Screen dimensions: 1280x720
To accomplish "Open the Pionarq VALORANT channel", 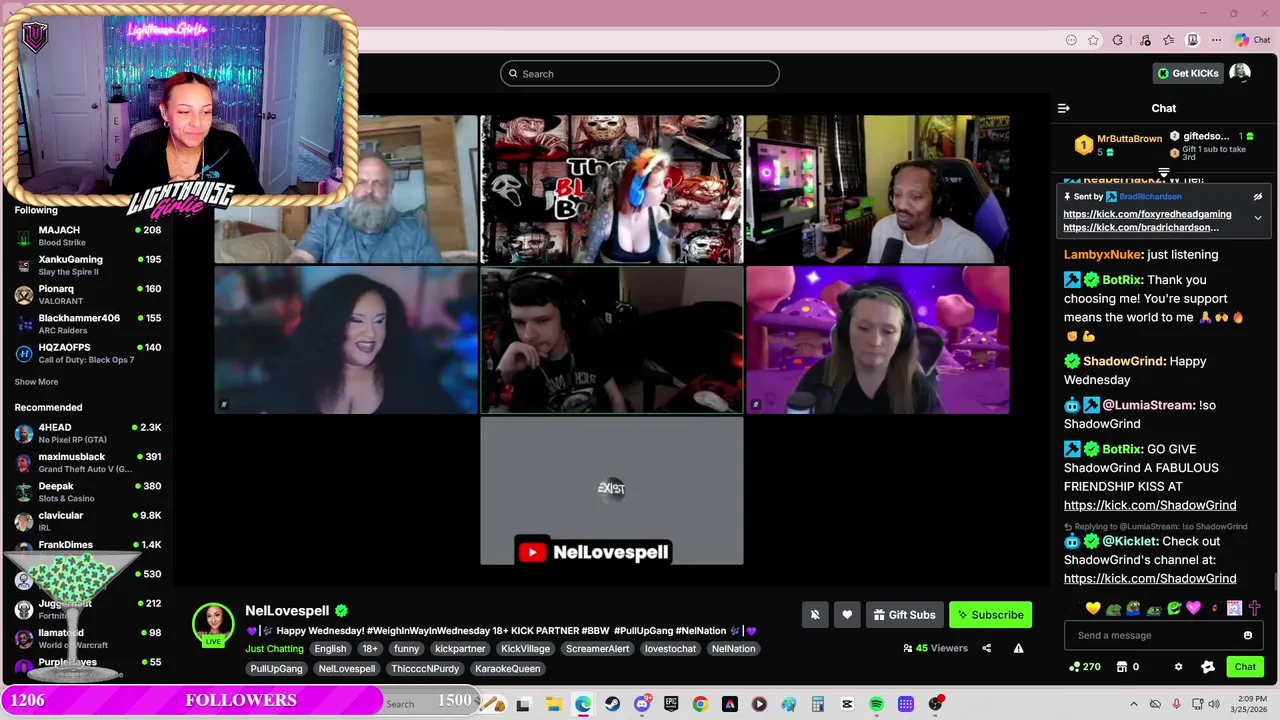I will click(x=88, y=294).
